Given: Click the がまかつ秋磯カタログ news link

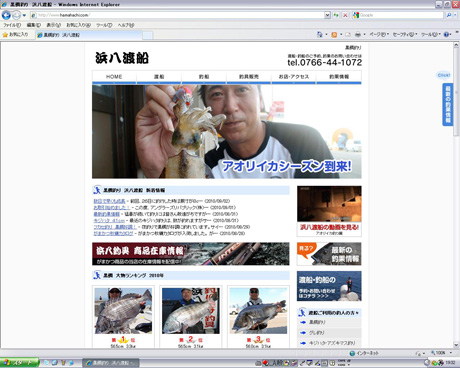Looking at the screenshot, I should (x=113, y=233).
